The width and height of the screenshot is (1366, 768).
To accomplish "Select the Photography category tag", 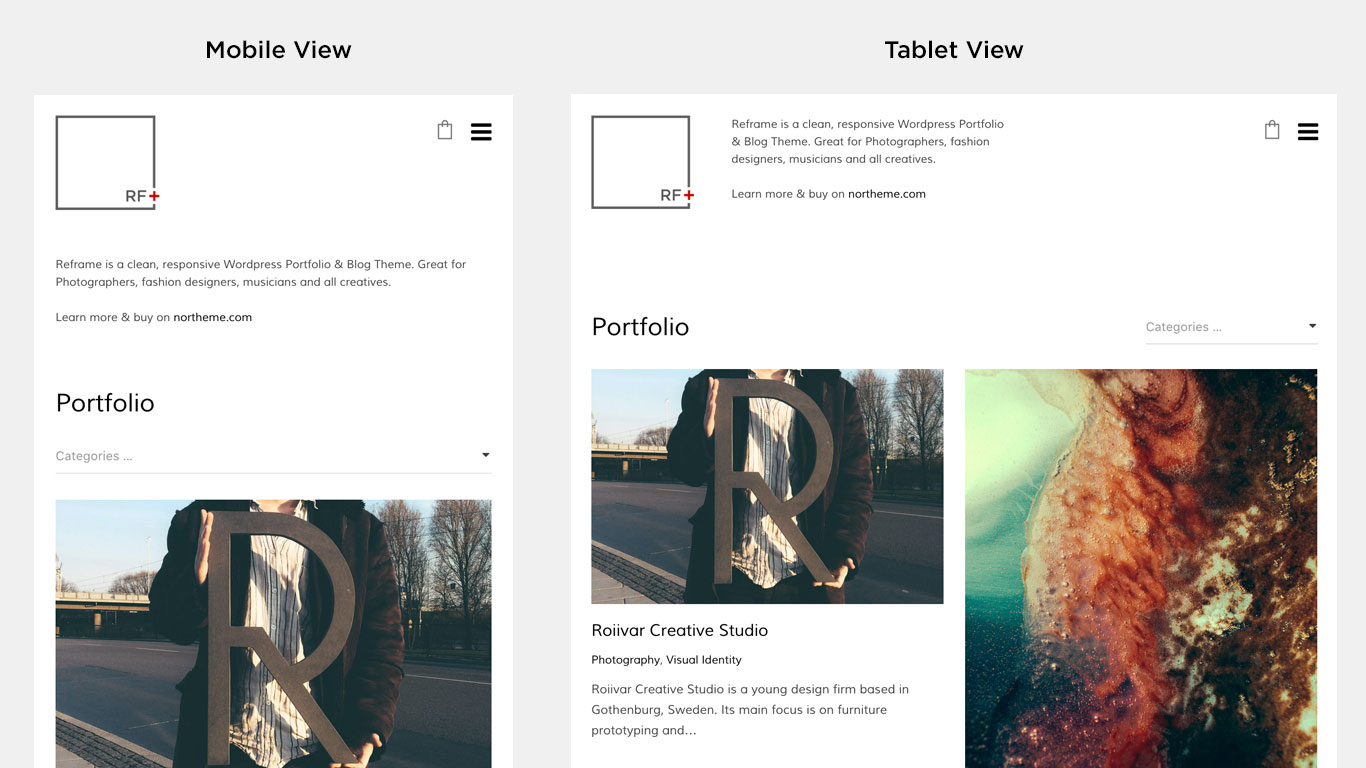I will [625, 660].
